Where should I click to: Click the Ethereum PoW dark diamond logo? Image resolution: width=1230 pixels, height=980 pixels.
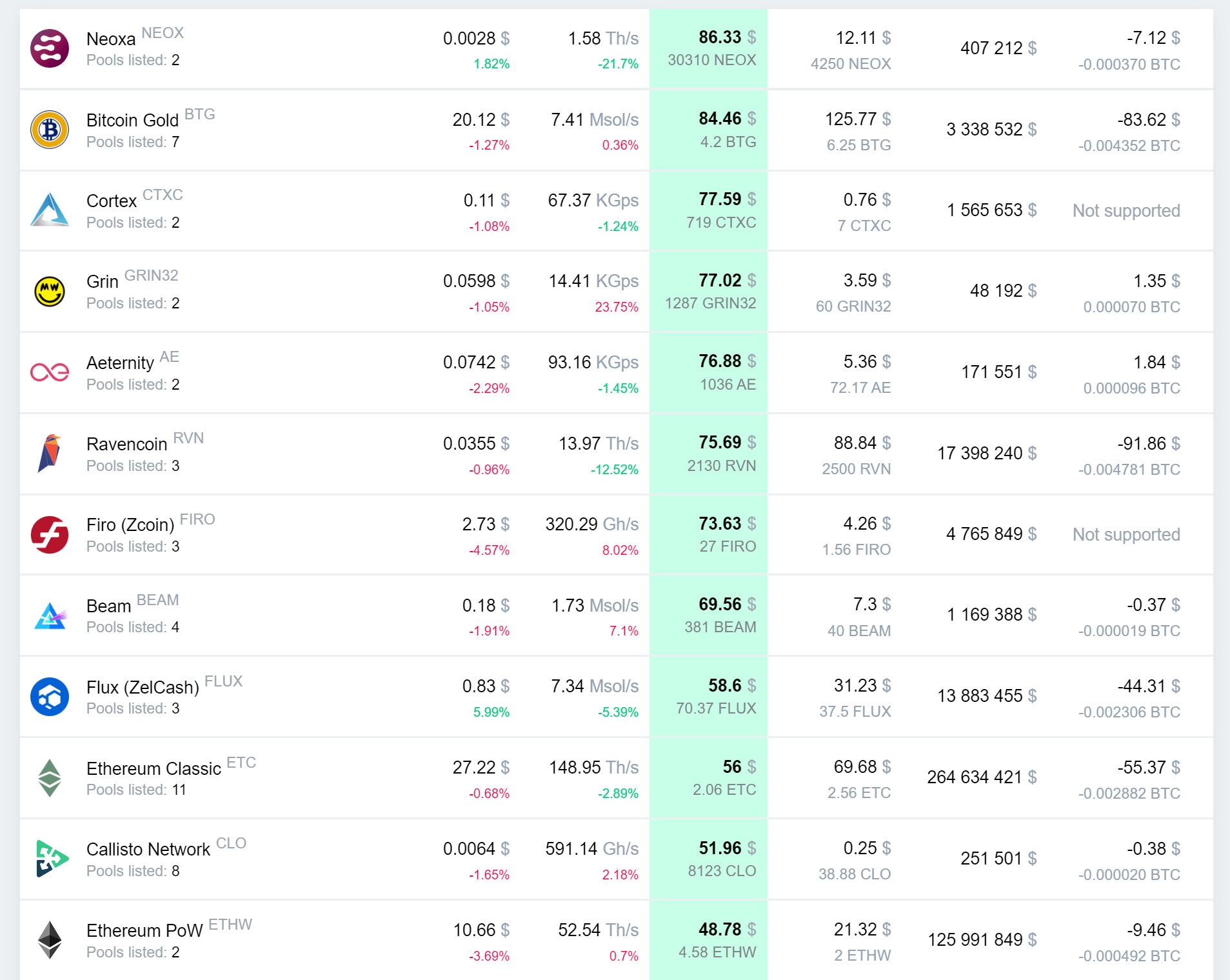(x=50, y=940)
